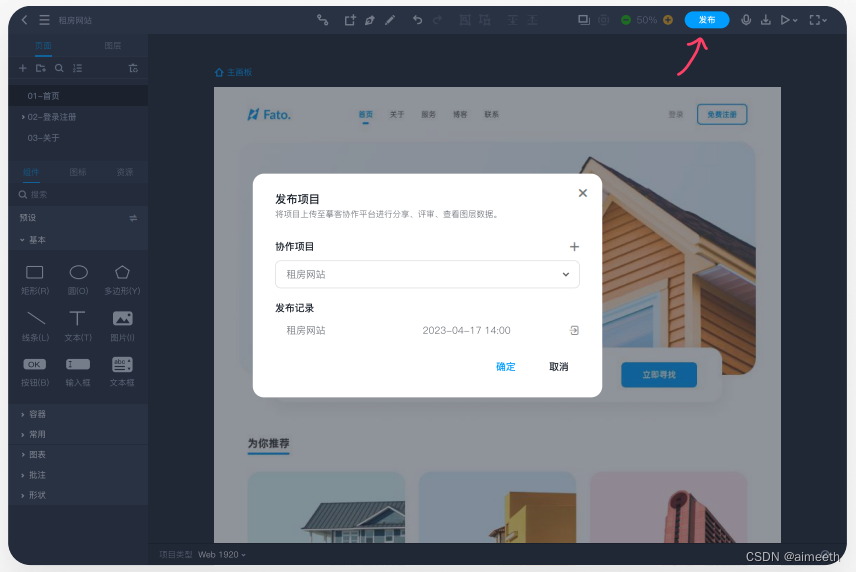Screen dimensions: 856x572
Task: Click the add folder icon in pages panel
Action: [x=40, y=68]
